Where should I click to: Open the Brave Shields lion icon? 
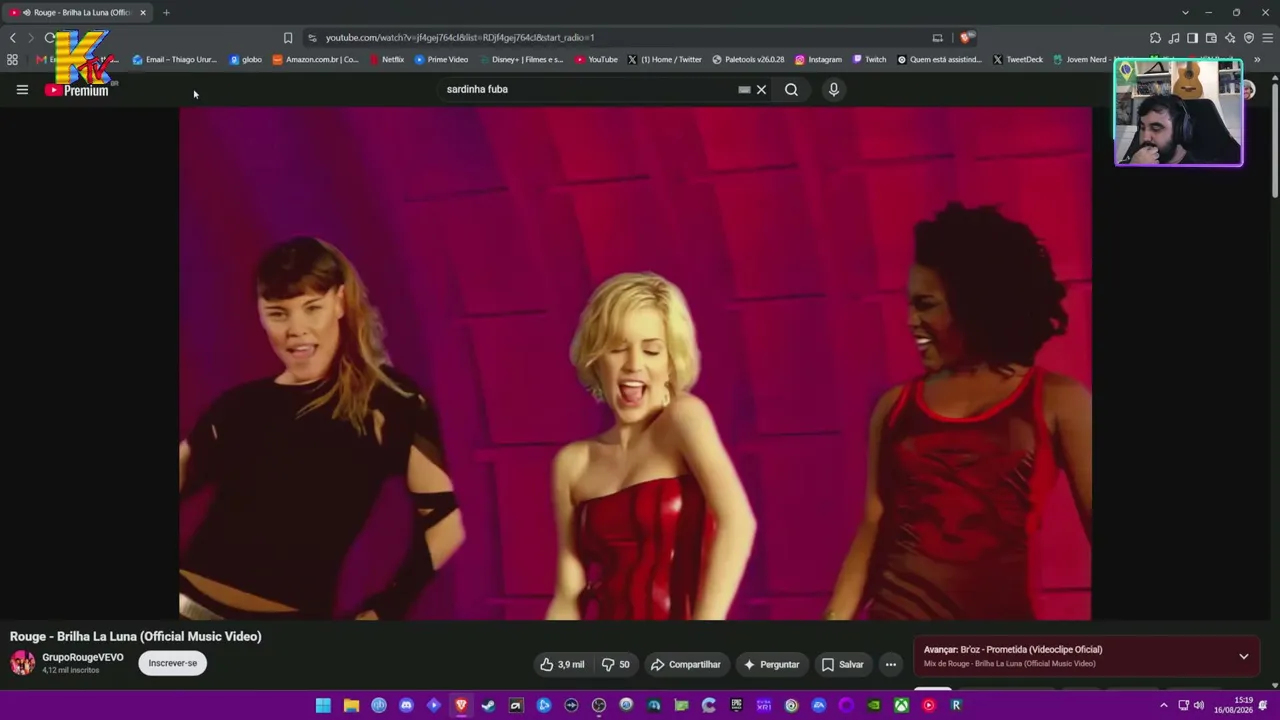(x=965, y=38)
